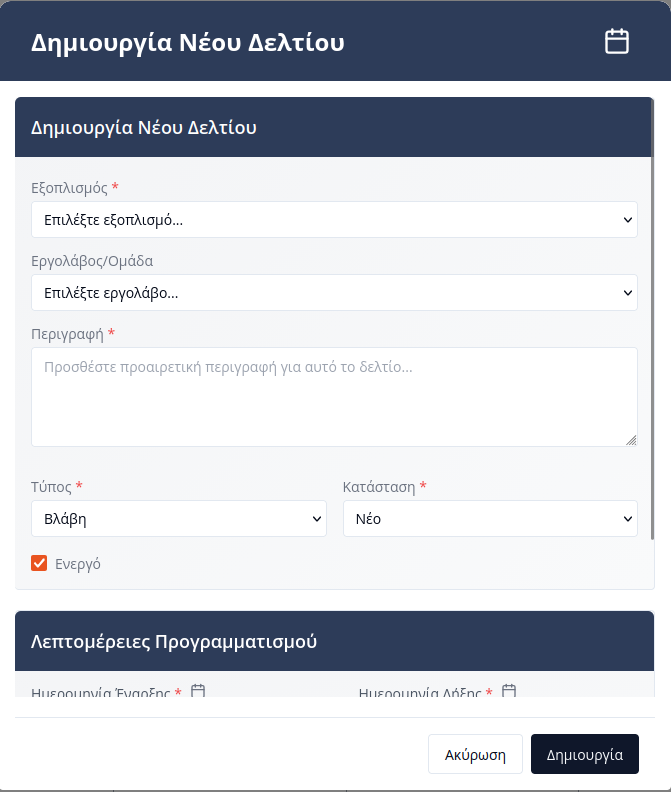Expand the Εργολάβος/Ομάδα dropdown
The height and width of the screenshot is (792, 671).
point(334,293)
